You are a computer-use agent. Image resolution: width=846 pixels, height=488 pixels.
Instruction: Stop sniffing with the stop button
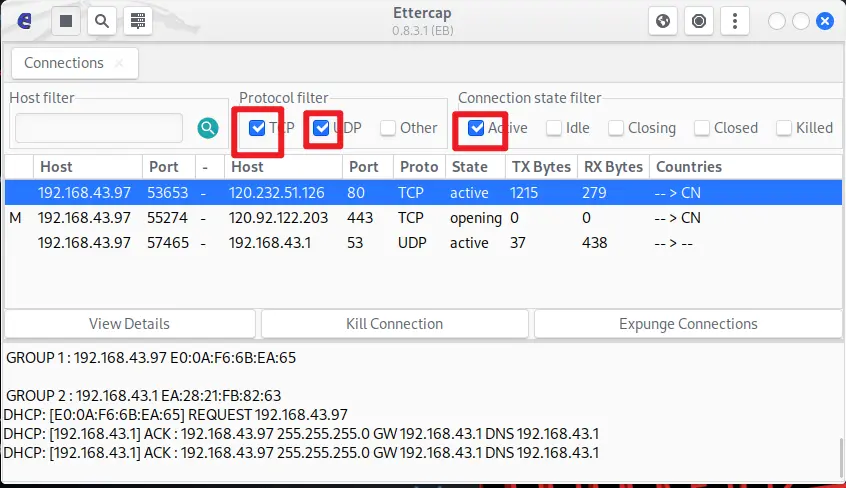pos(66,21)
